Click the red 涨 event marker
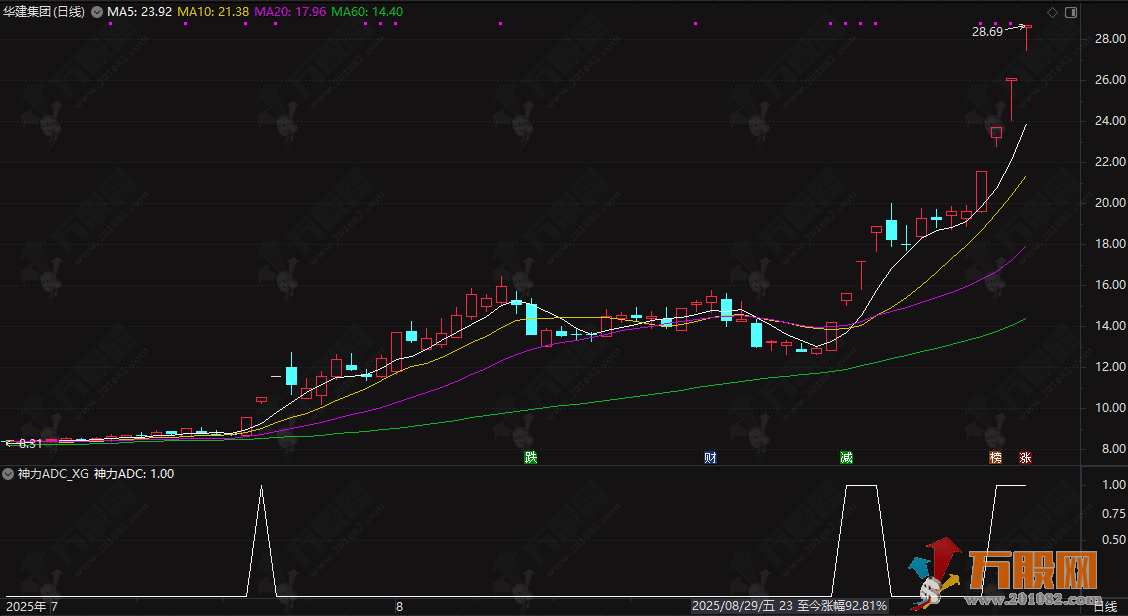 1025,458
